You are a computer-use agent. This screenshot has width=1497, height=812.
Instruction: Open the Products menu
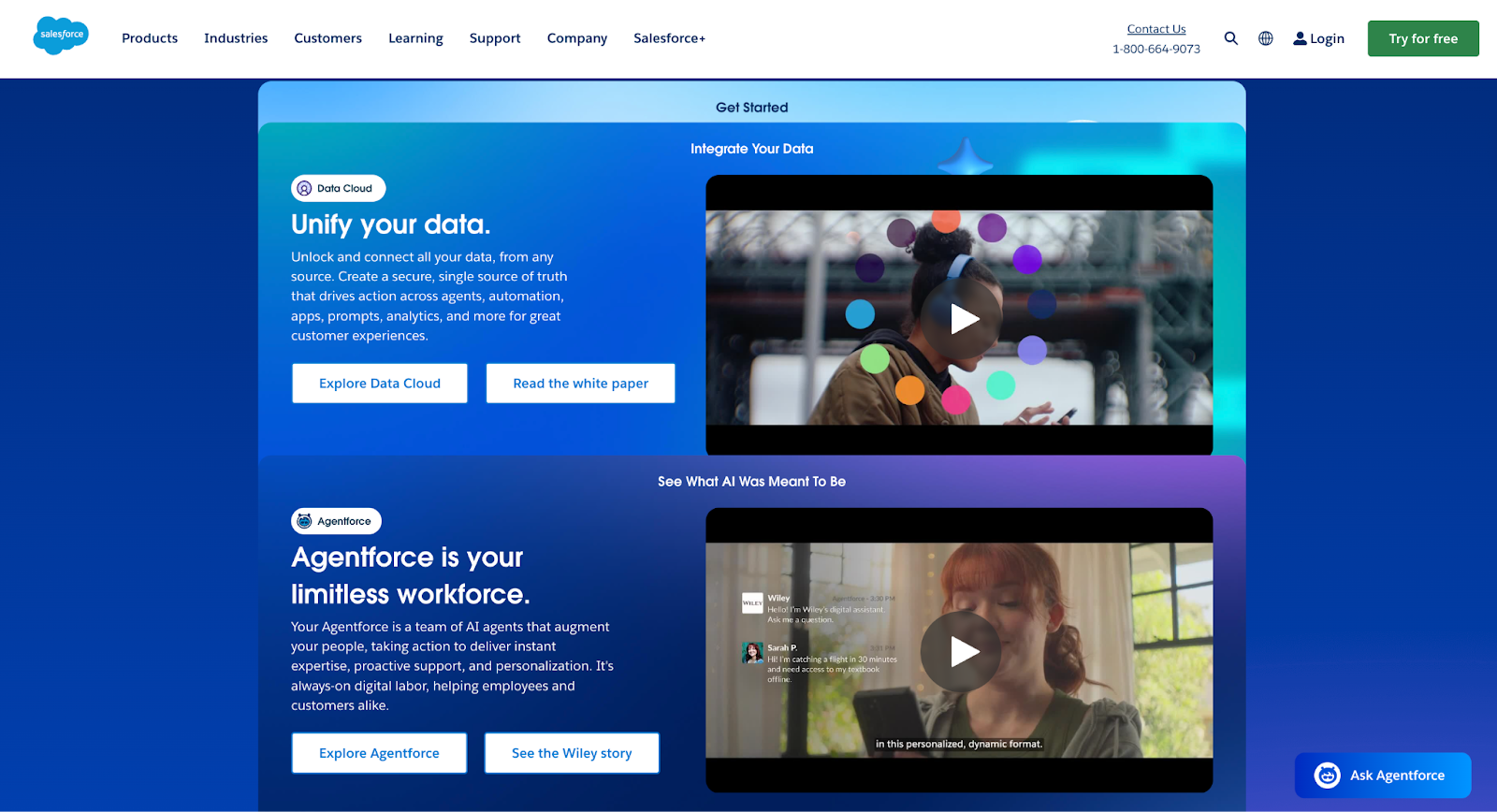tap(150, 38)
